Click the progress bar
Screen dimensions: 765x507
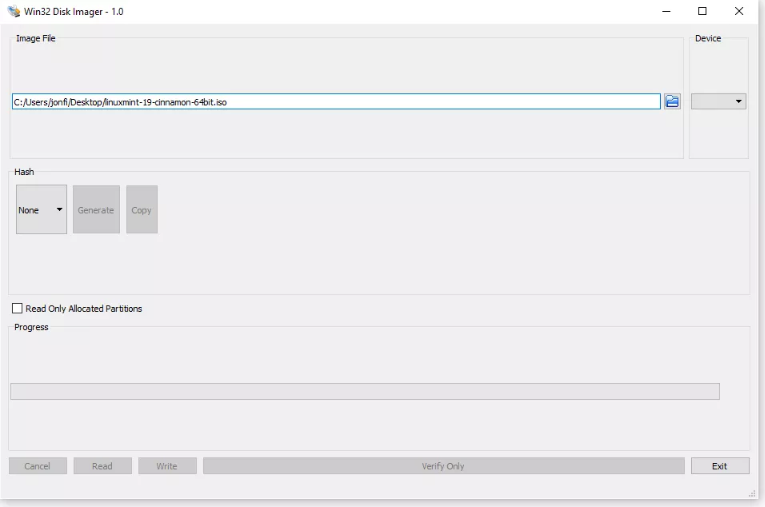(364, 391)
